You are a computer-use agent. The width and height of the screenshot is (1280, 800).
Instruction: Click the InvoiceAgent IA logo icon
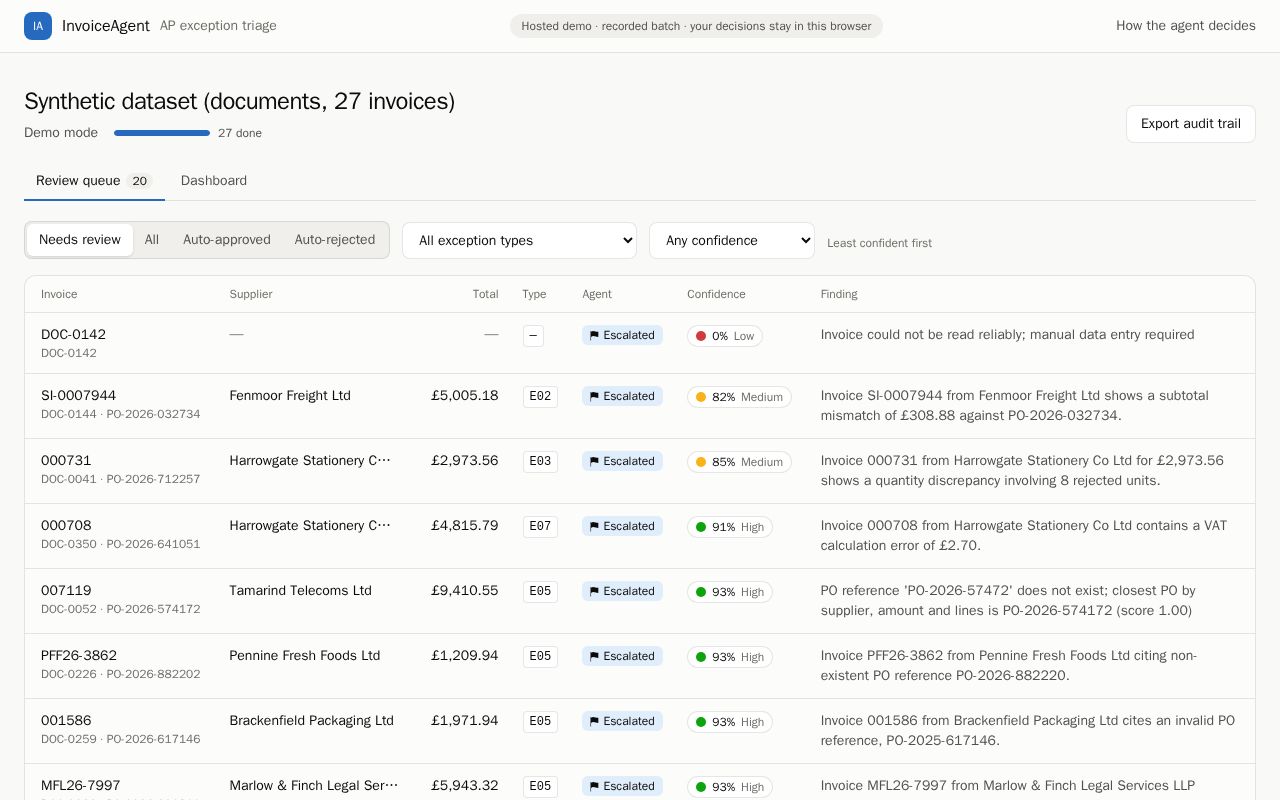point(38,26)
